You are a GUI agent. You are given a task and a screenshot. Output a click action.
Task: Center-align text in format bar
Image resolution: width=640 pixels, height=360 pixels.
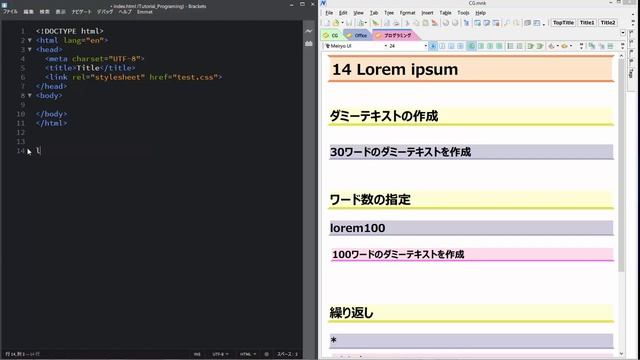tap(480, 46)
